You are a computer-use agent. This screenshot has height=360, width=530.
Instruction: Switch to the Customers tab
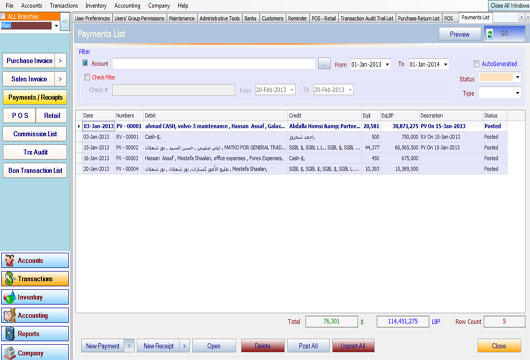tap(272, 18)
